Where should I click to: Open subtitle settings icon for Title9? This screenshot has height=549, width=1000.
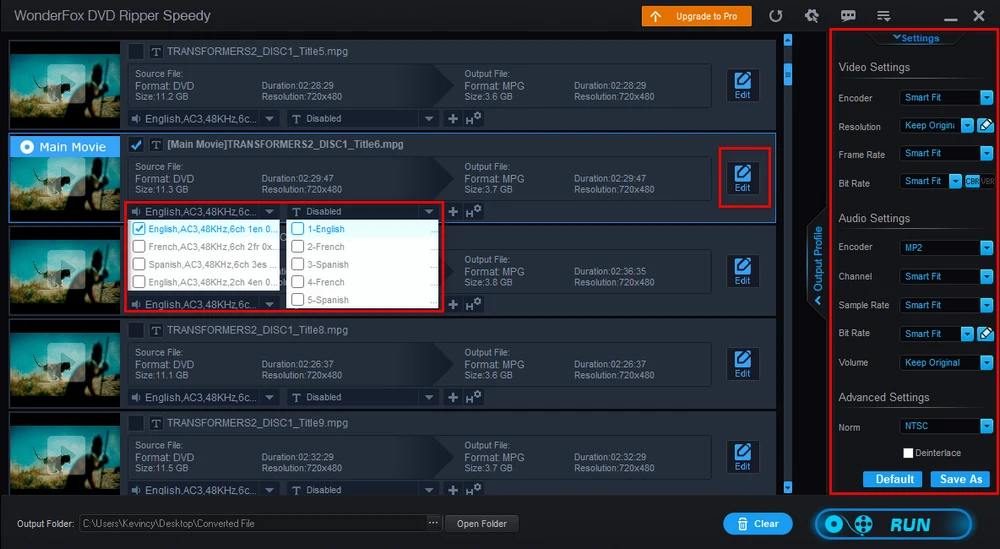[x=473, y=490]
